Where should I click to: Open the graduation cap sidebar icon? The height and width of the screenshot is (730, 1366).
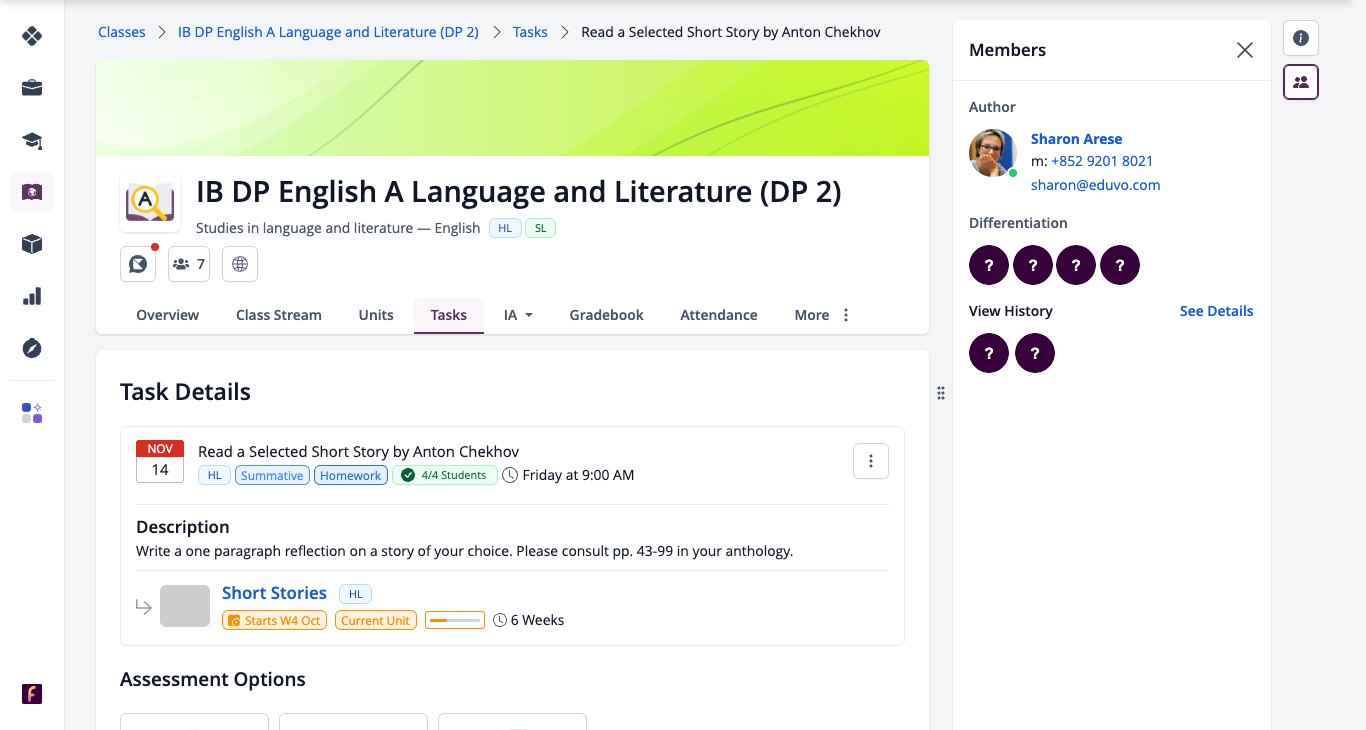pos(32,140)
